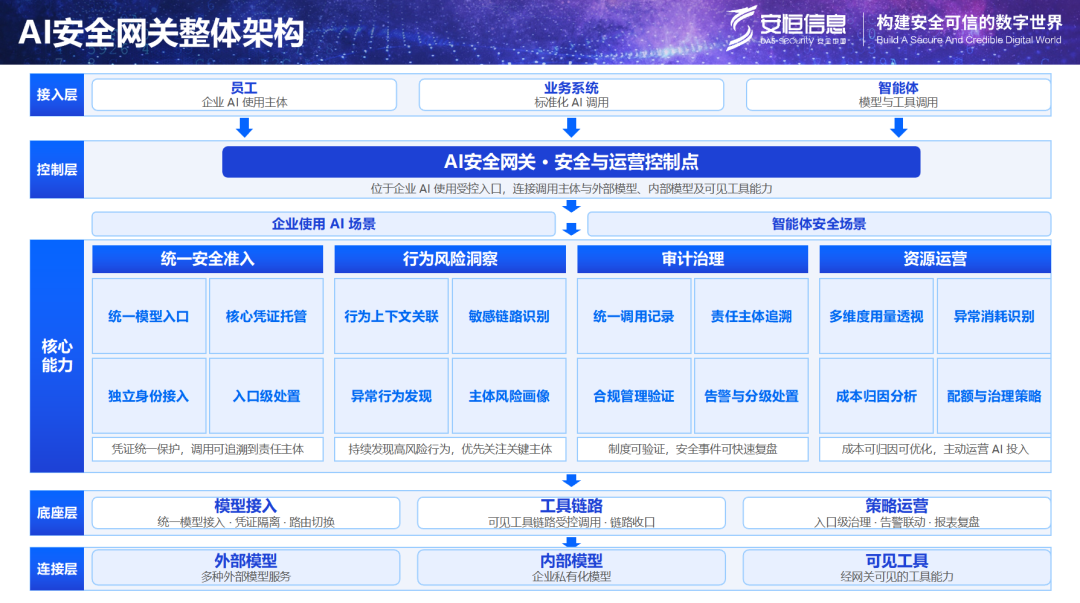Click the down arrow below 员工 box
Image resolution: width=1080 pixels, height=603 pixels.
tap(245, 127)
